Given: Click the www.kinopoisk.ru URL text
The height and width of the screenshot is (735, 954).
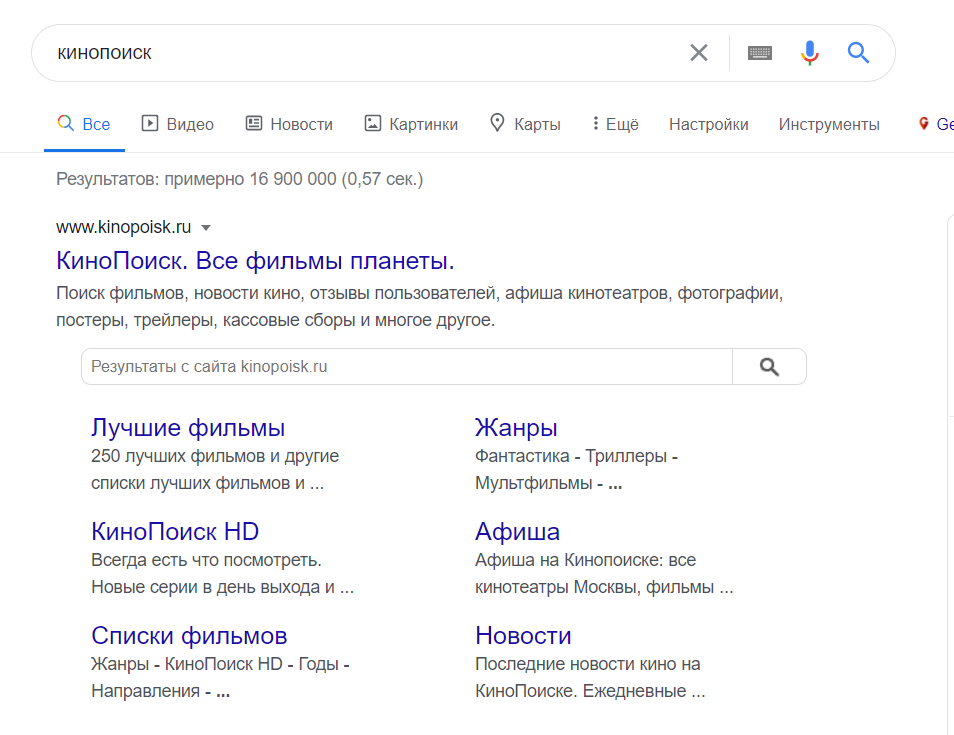Looking at the screenshot, I should click(x=124, y=227).
